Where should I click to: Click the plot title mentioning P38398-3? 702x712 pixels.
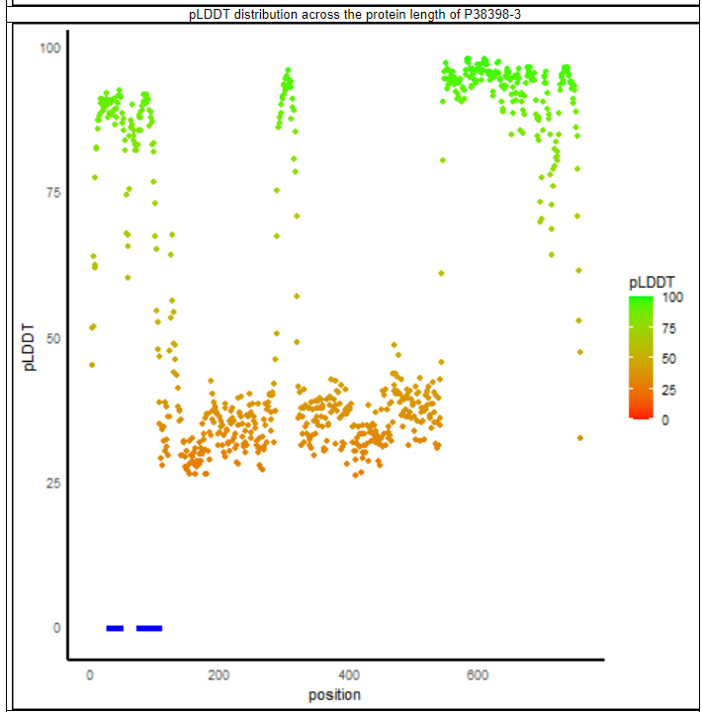coord(355,14)
